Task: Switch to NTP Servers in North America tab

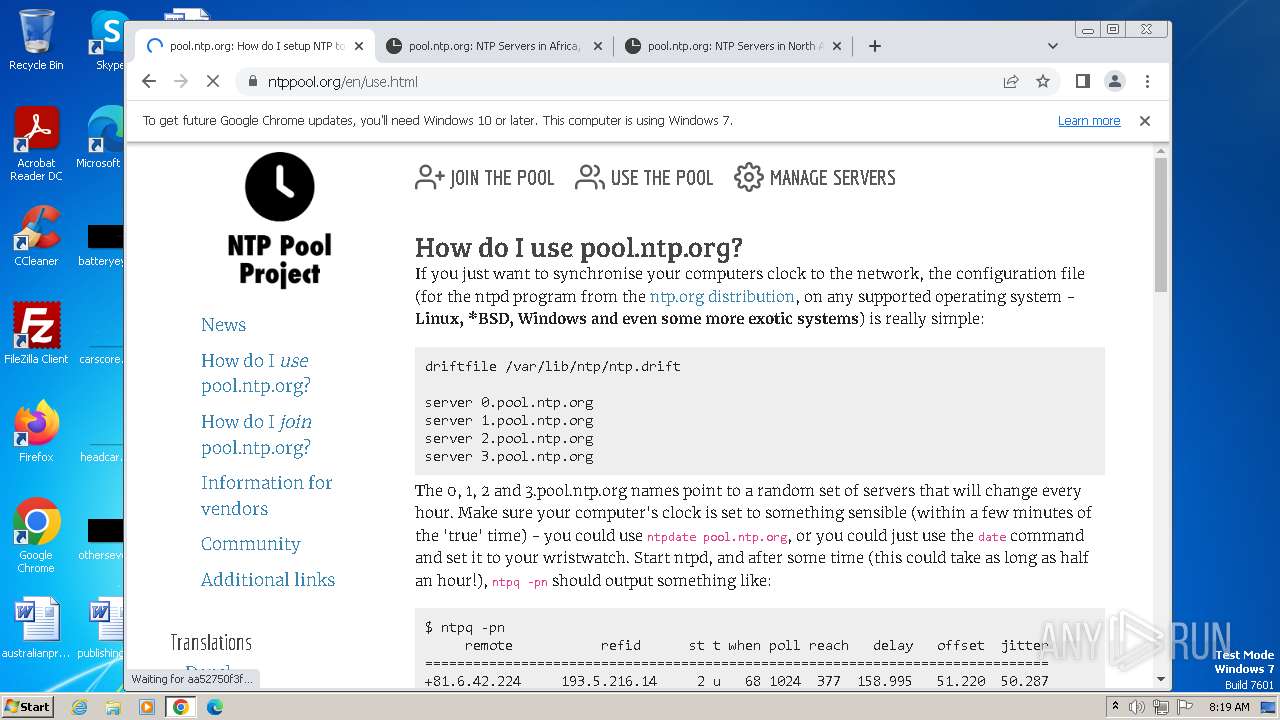Action: click(733, 46)
